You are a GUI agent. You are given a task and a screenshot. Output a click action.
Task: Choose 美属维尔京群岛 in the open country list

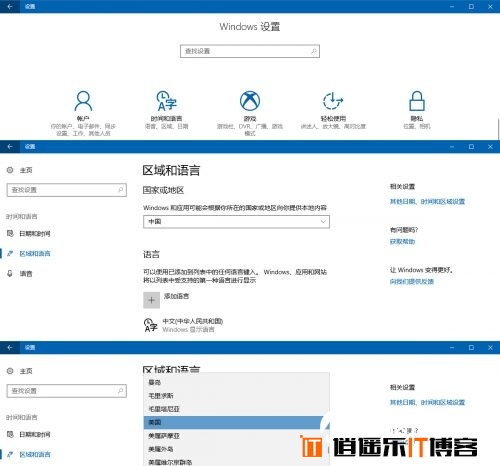click(236, 462)
